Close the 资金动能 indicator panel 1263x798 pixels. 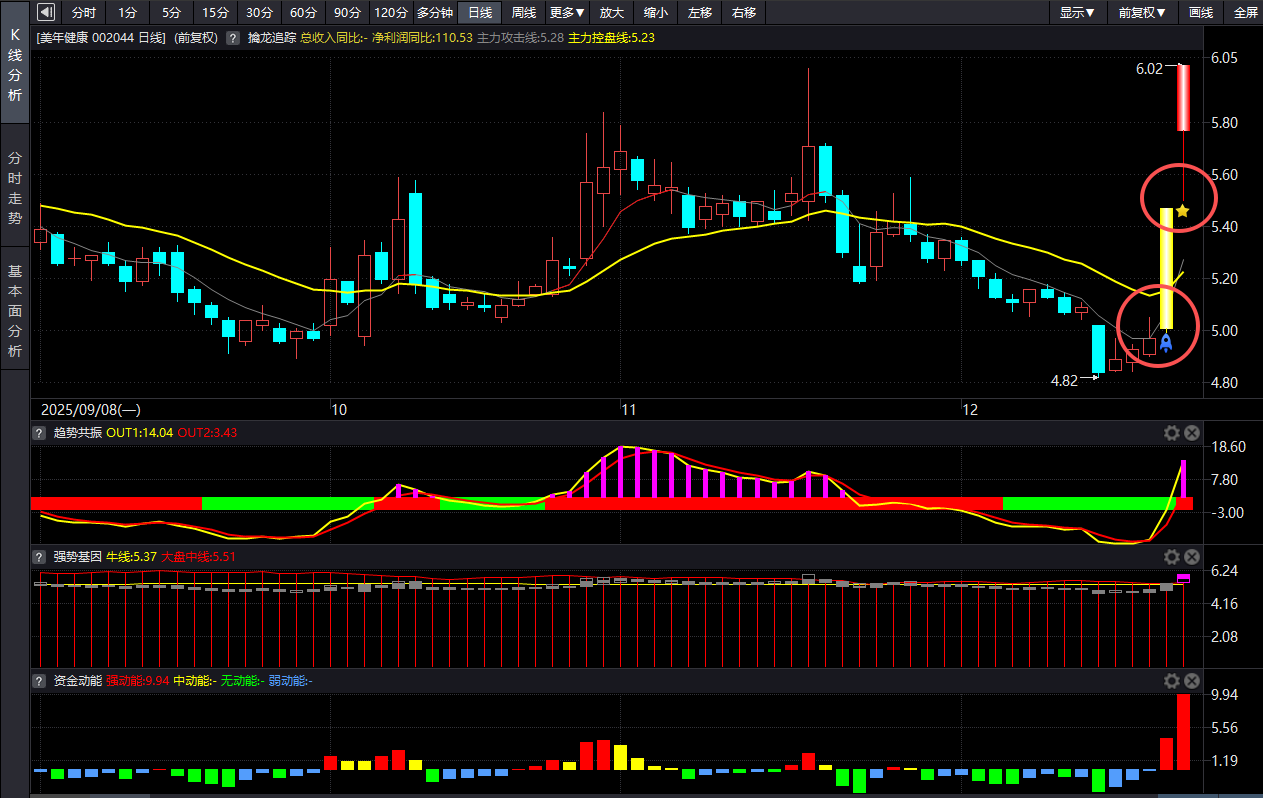coord(1192,681)
